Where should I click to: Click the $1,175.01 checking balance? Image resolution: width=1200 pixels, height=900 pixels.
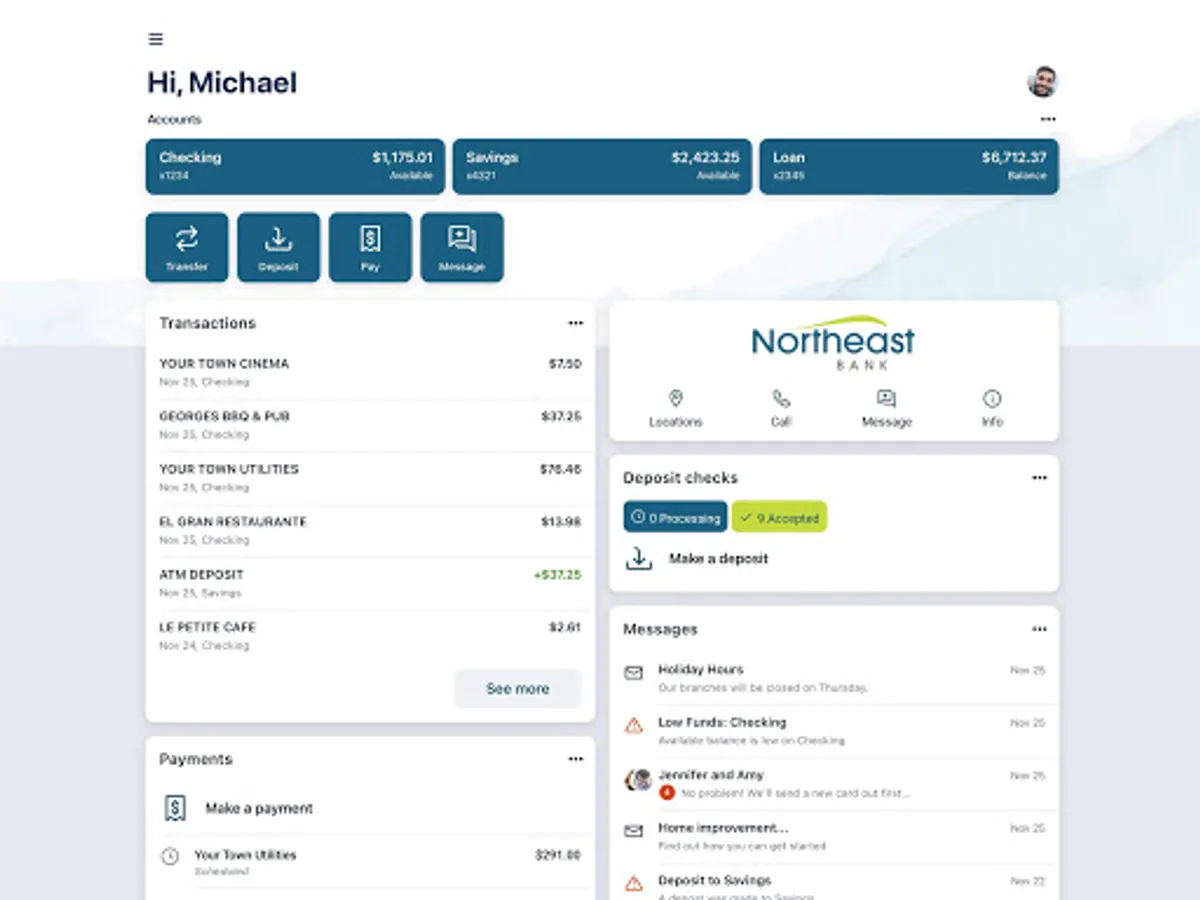[x=403, y=157]
